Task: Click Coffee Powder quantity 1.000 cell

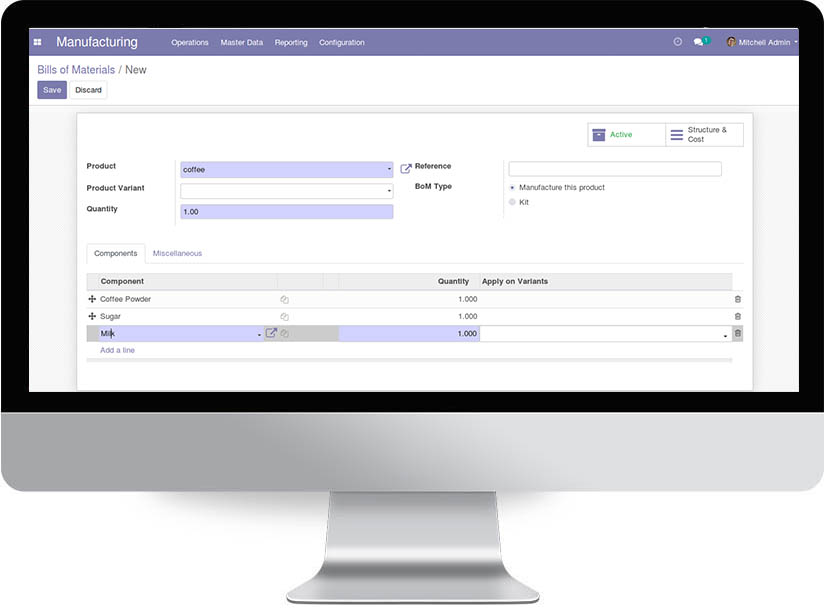Action: click(467, 299)
